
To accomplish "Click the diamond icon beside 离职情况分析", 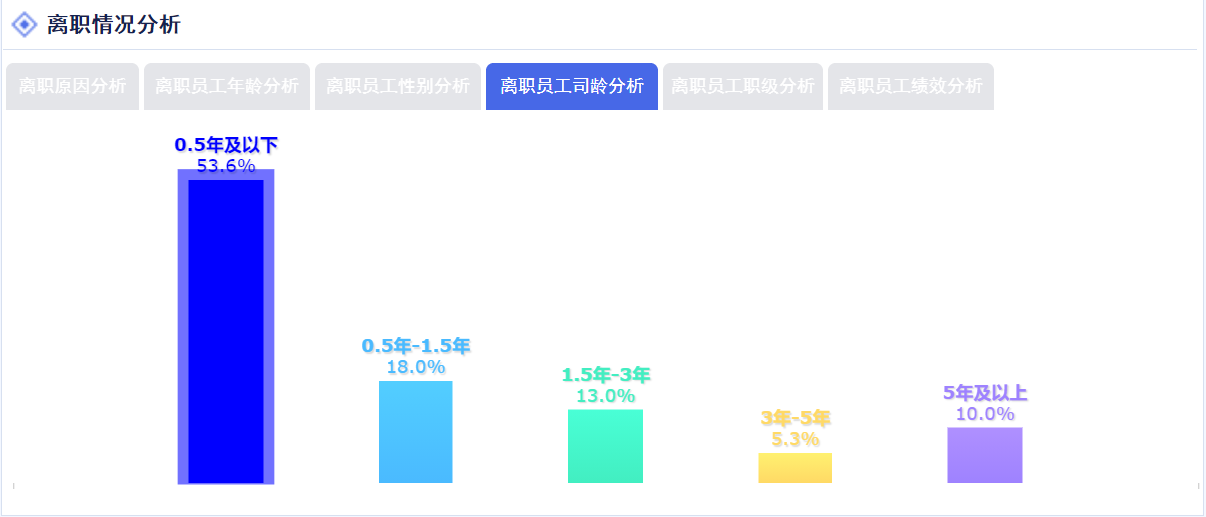I will pos(24,25).
